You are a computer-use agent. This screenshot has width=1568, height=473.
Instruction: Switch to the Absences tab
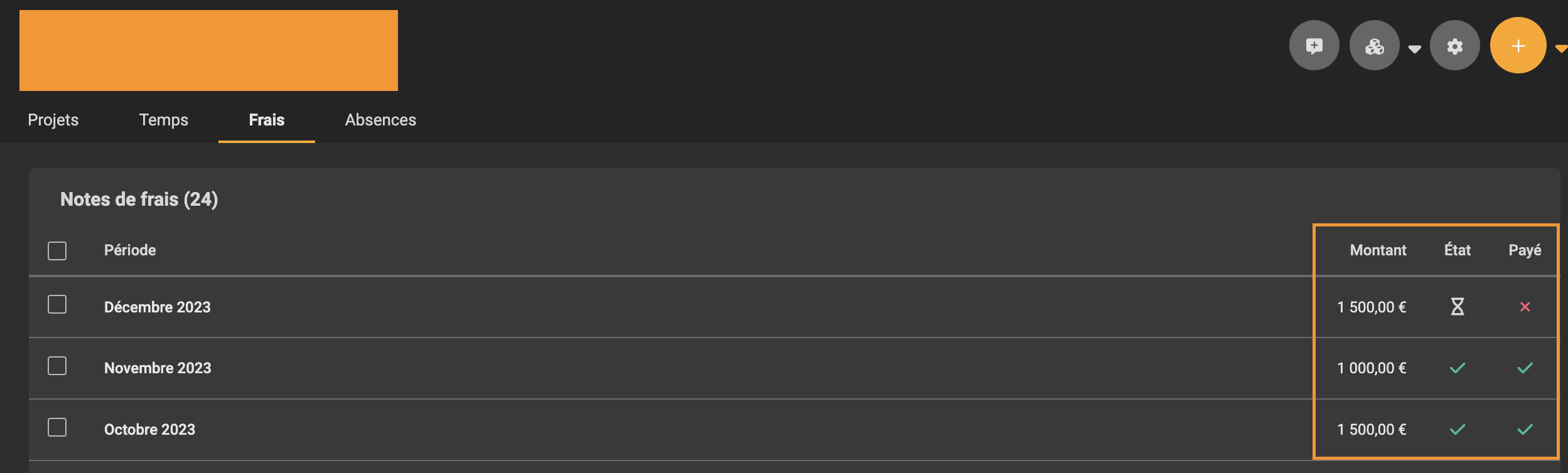(x=380, y=120)
